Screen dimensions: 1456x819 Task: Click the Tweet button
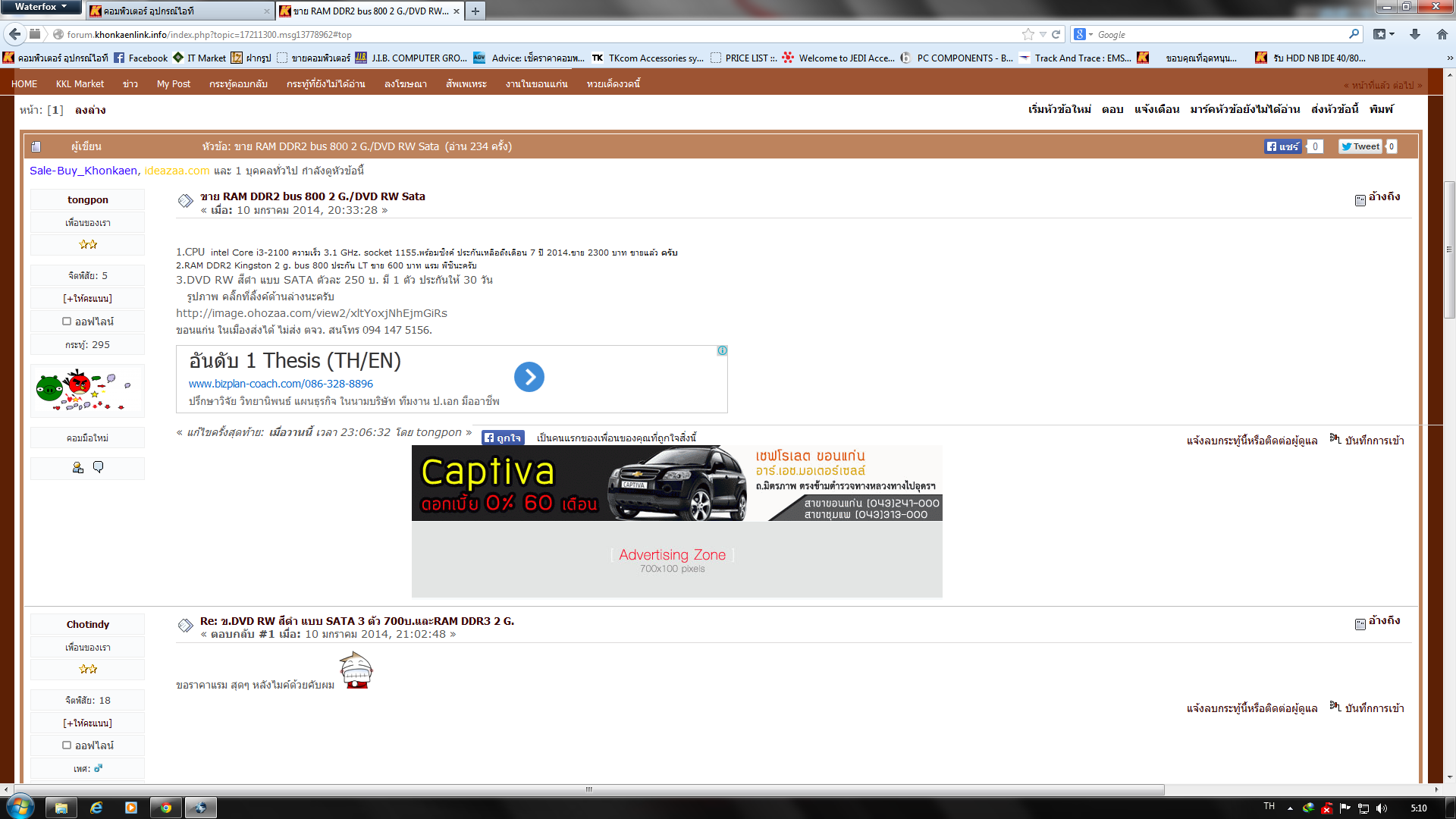1360,146
